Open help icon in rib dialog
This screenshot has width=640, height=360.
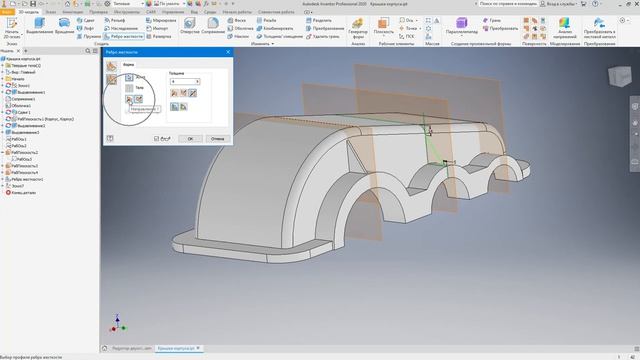pyautogui.click(x=110, y=138)
